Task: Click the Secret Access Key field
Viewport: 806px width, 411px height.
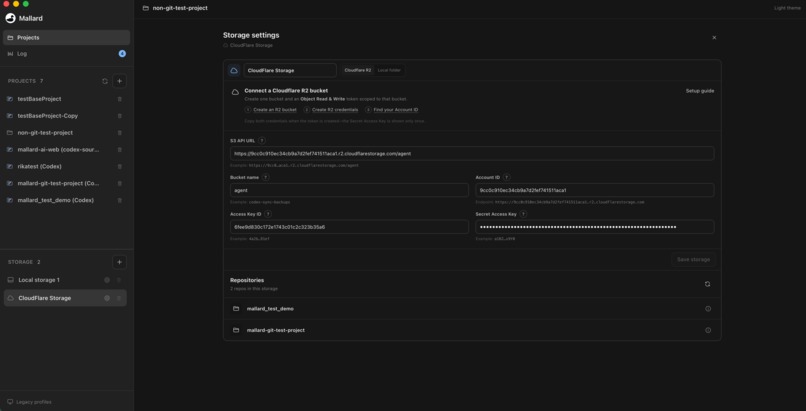Action: [x=595, y=227]
